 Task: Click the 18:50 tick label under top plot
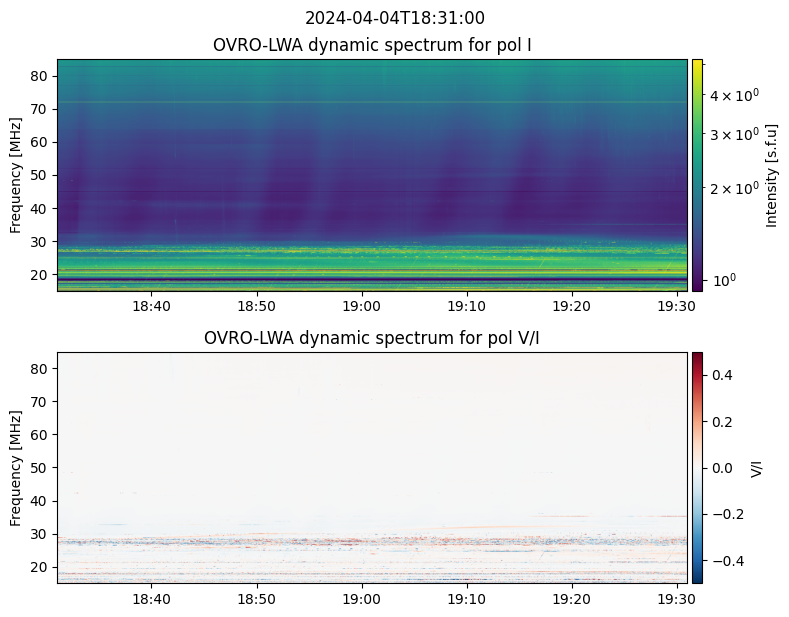tap(257, 306)
